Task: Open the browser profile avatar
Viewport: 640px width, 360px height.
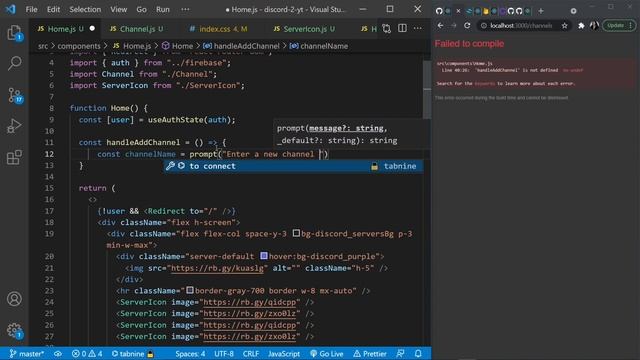Action: (594, 26)
